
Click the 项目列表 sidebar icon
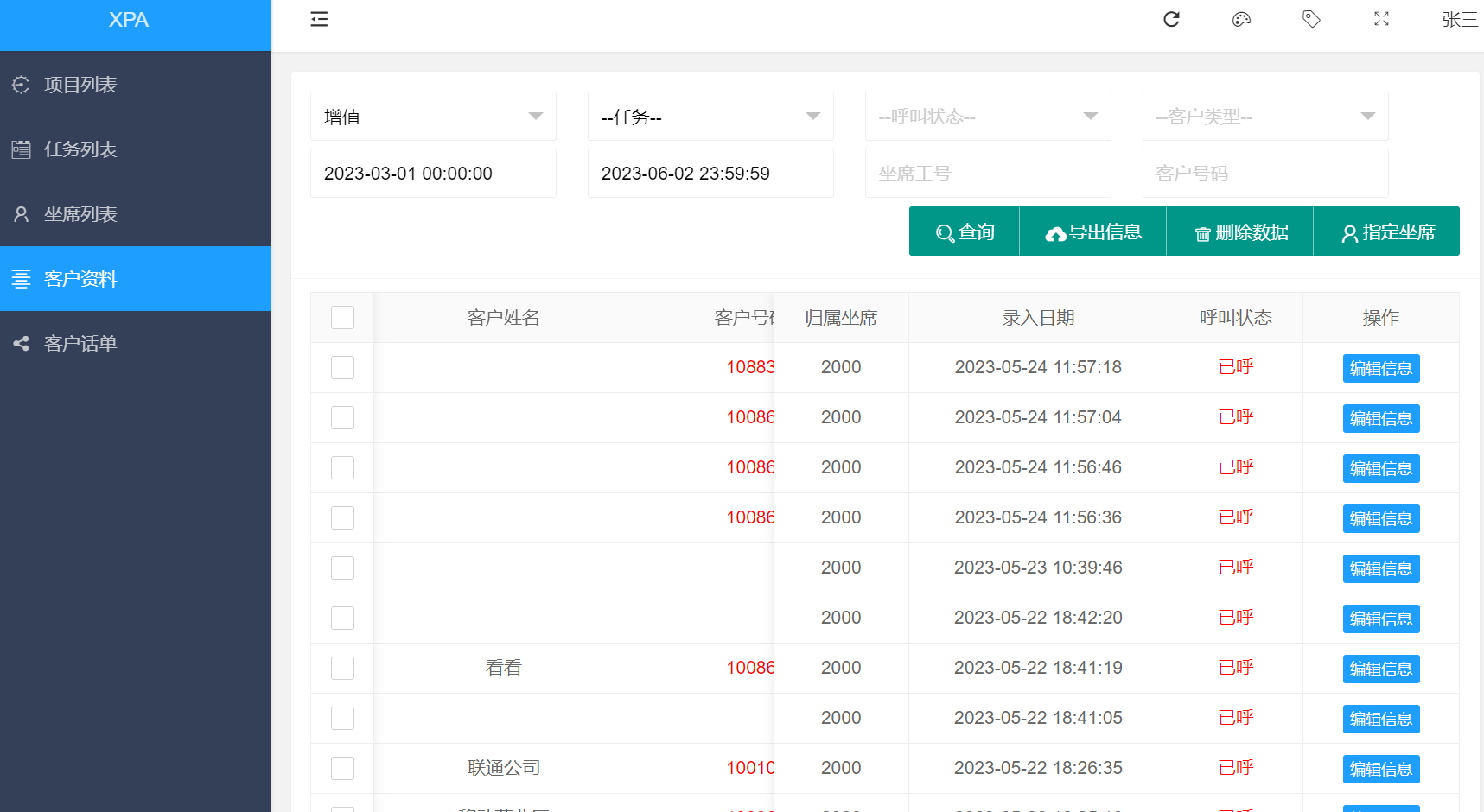pyautogui.click(x=21, y=85)
